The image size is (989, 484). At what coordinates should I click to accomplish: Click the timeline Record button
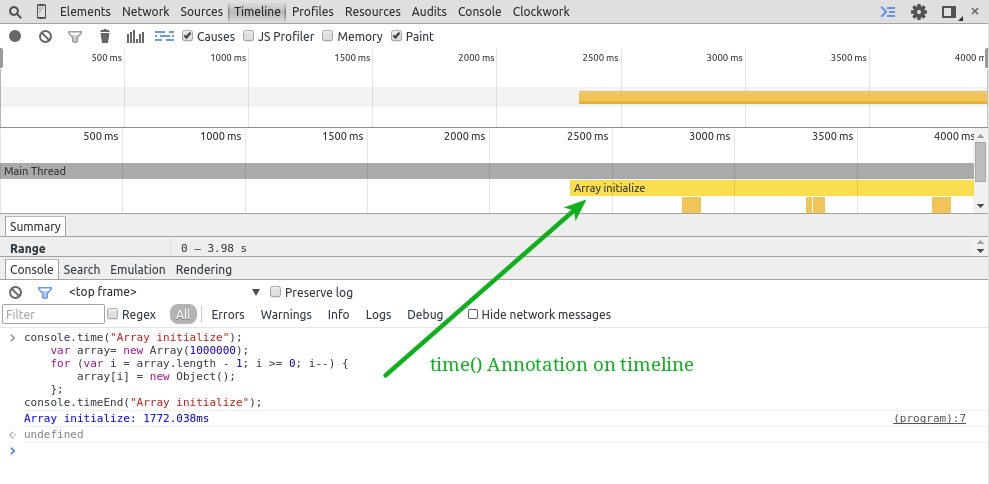point(15,36)
